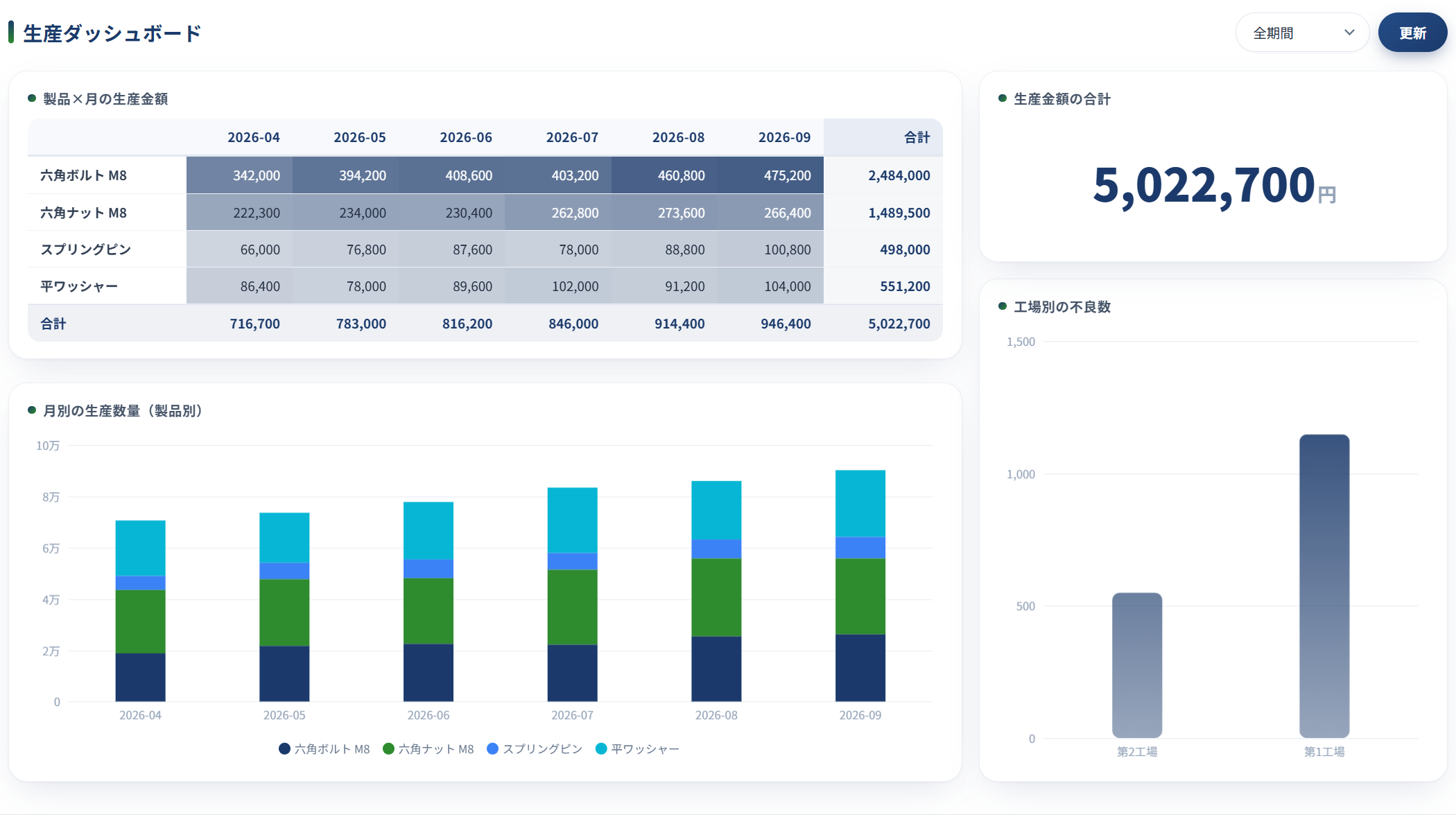The image size is (1456, 815).
Task: Click the 第2工場 defect bar
Action: point(1137,665)
